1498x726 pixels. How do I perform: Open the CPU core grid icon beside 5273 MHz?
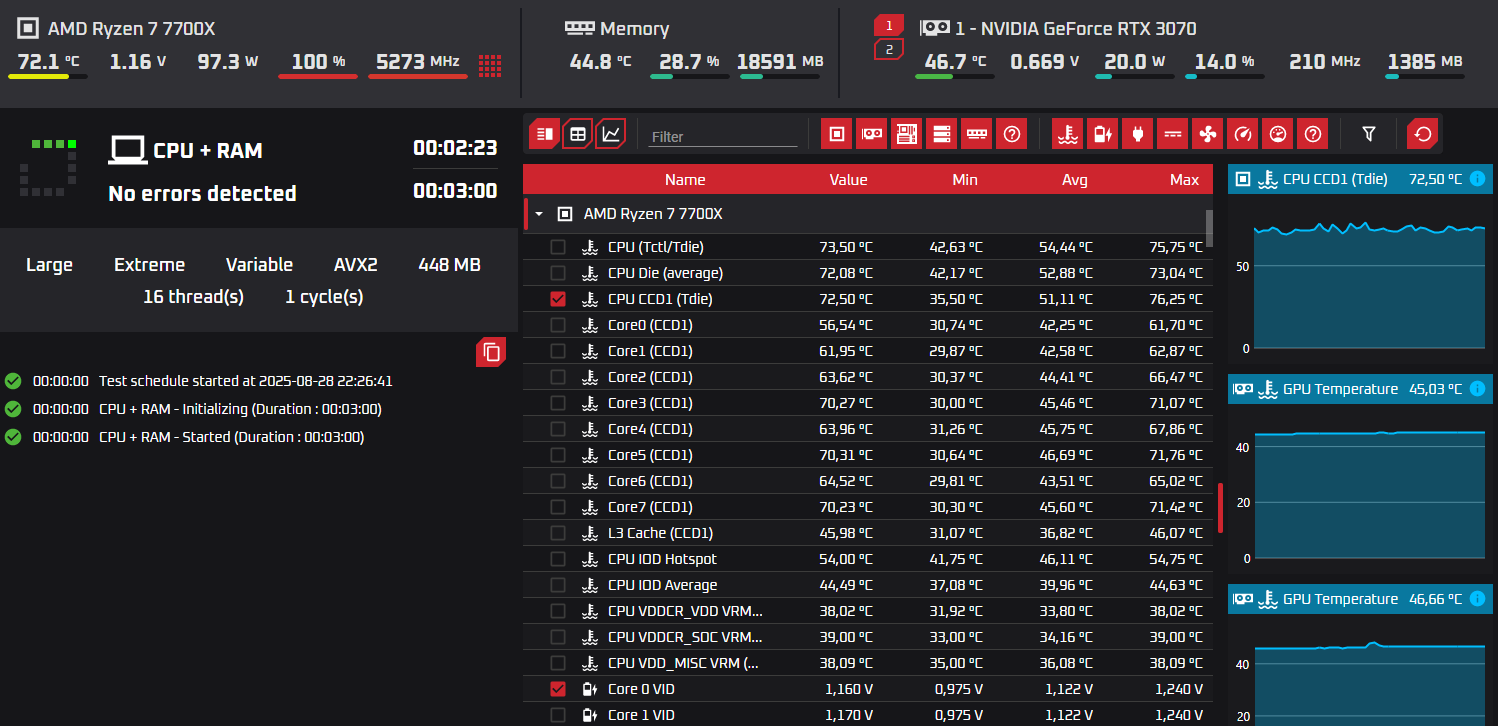[x=489, y=66]
